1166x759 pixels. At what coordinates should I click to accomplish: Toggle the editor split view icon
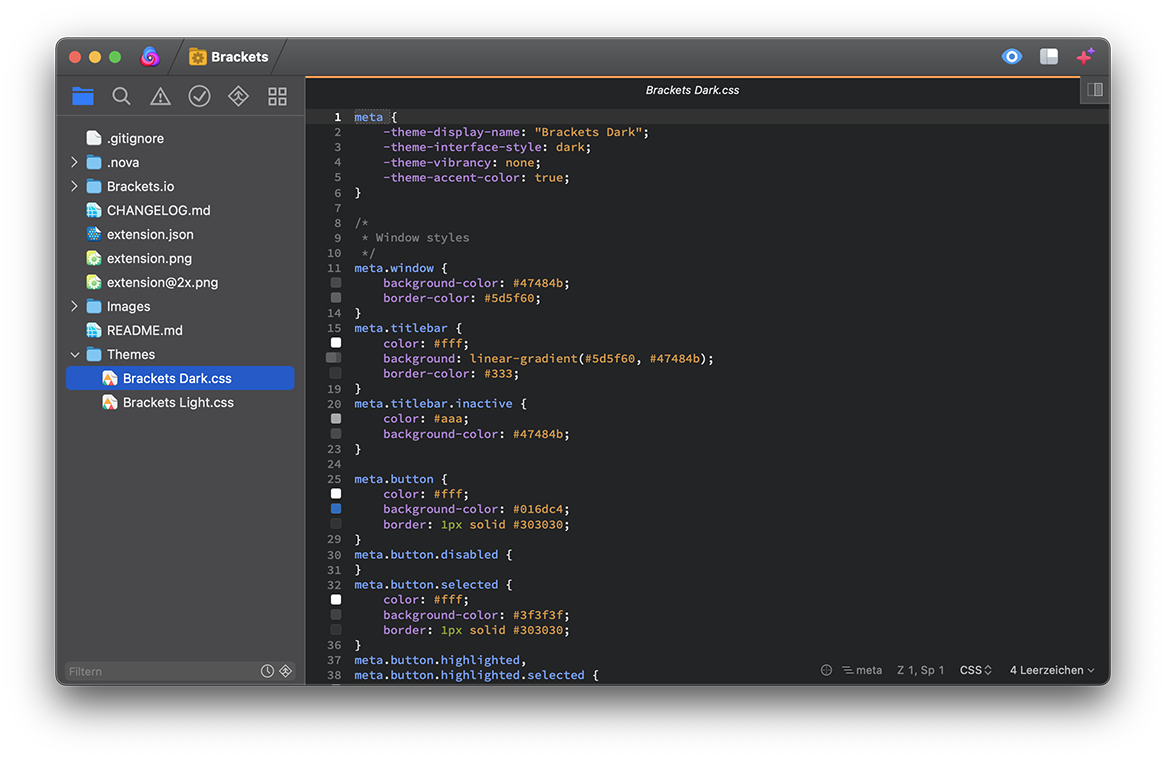tap(1095, 90)
